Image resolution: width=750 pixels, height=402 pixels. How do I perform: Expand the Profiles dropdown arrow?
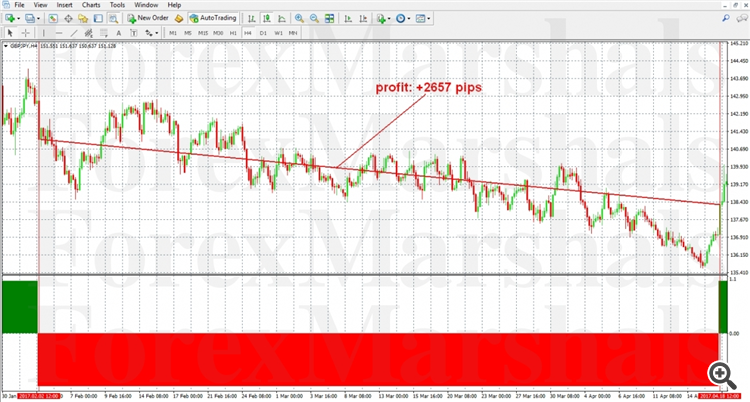[x=38, y=19]
